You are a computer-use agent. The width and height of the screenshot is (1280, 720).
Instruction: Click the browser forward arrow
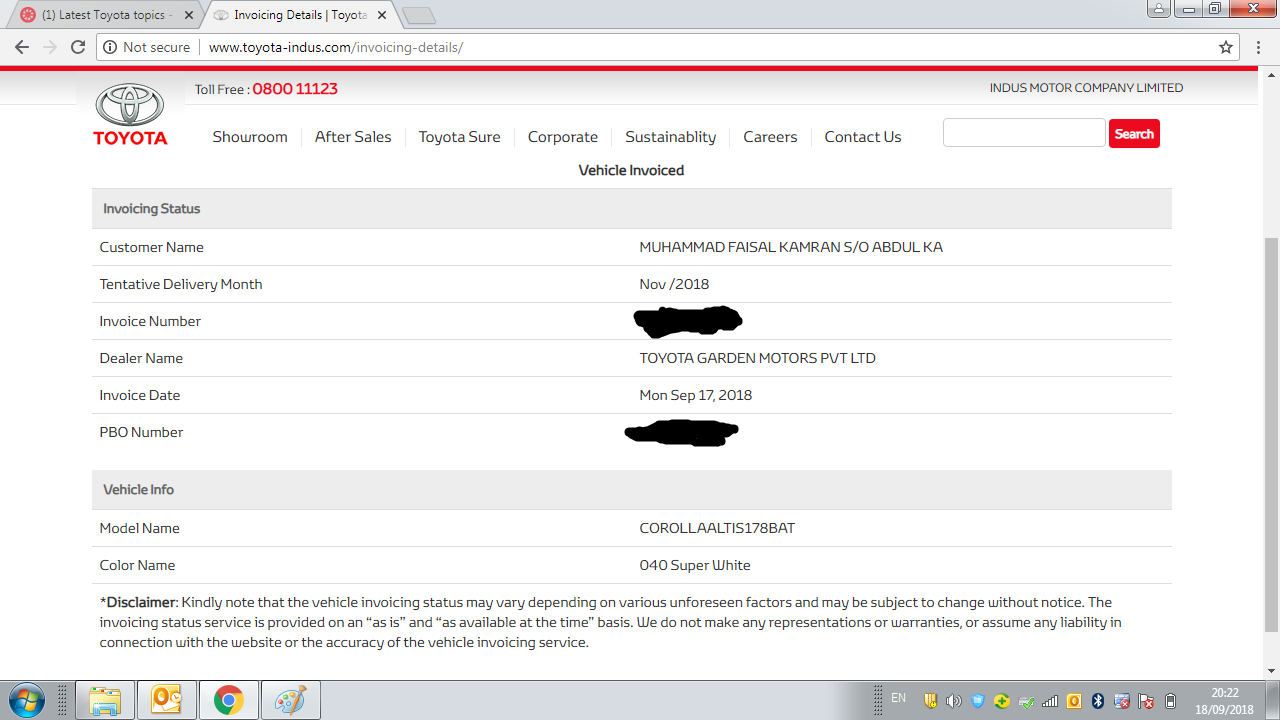pos(50,47)
